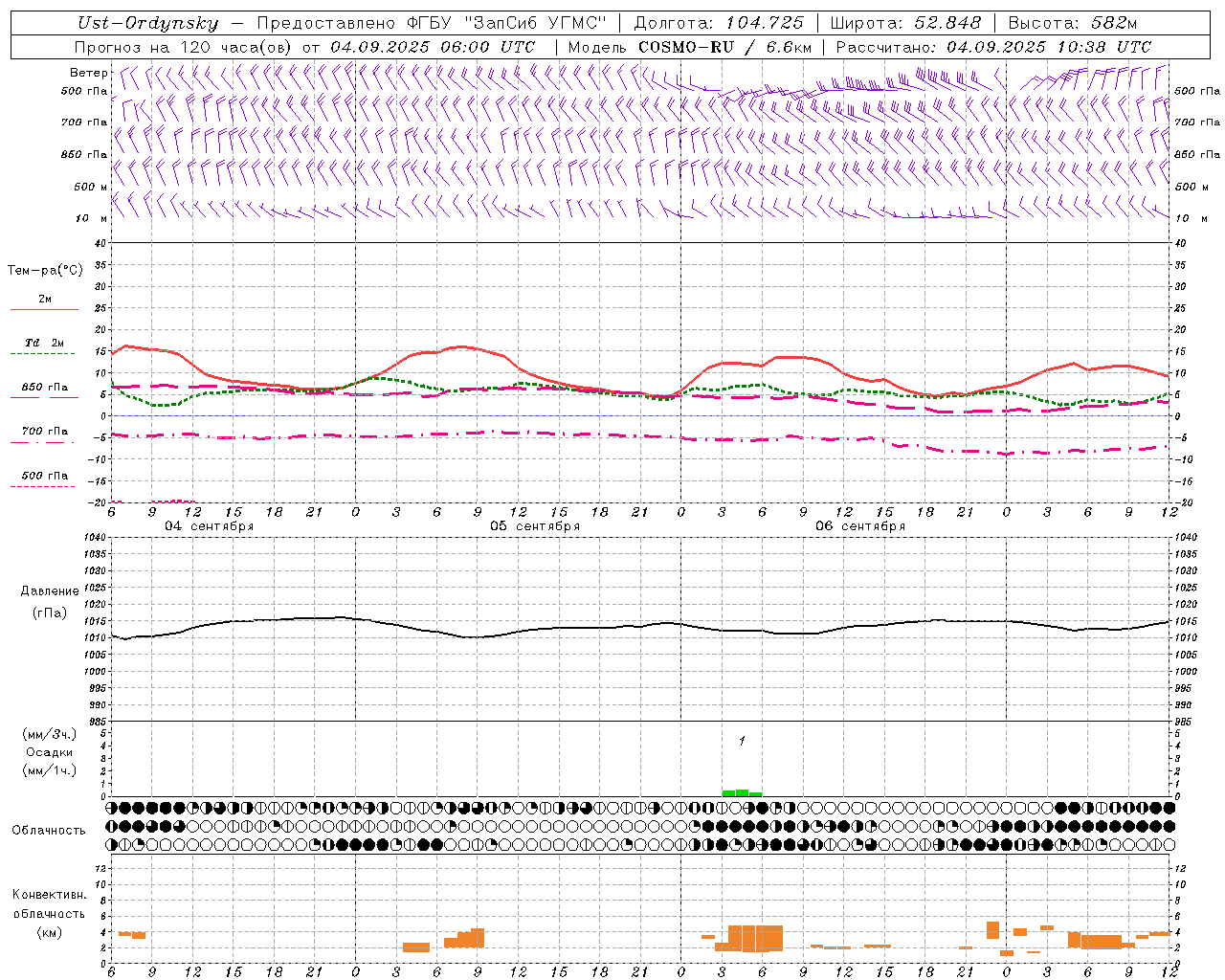This screenshot has height=980, width=1225.
Task: Click the '(мм/1ч.)' precipitation unit label
Action: [x=50, y=771]
